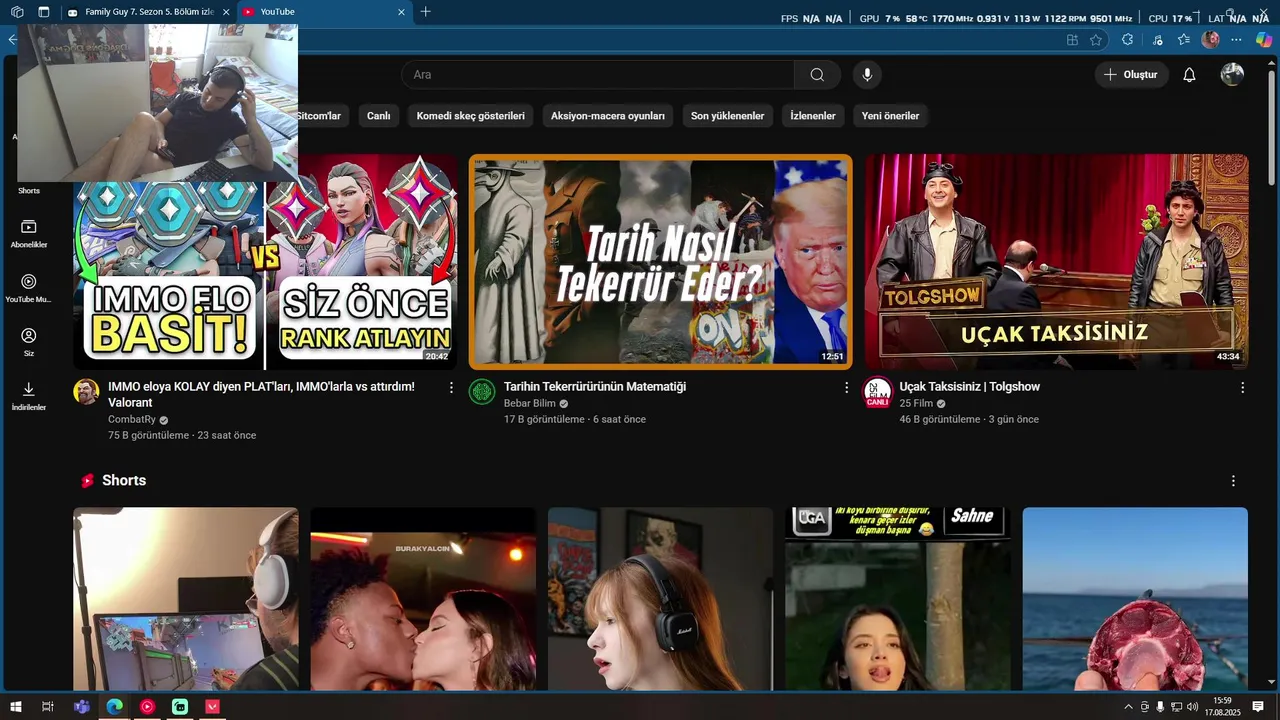Image resolution: width=1280 pixels, height=720 pixels.
Task: Open more options for CombatRy video
Action: [451, 387]
